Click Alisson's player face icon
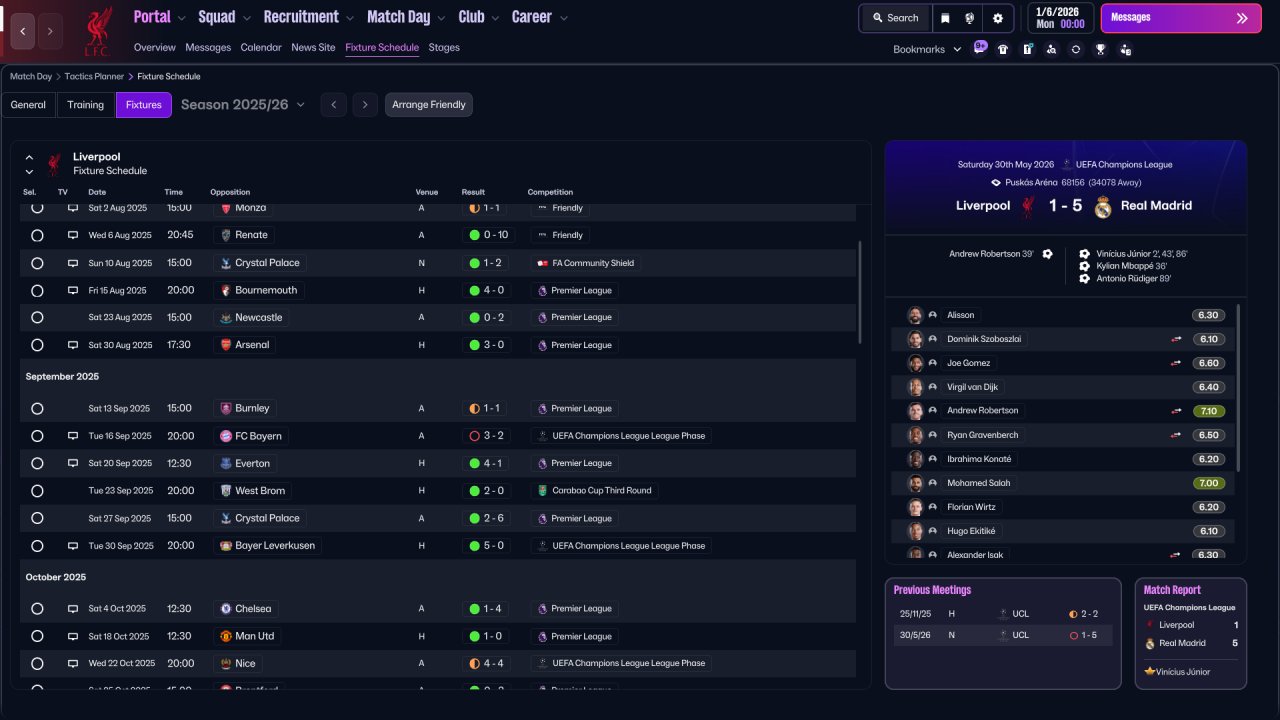Viewport: 1280px width, 720px height. click(915, 315)
